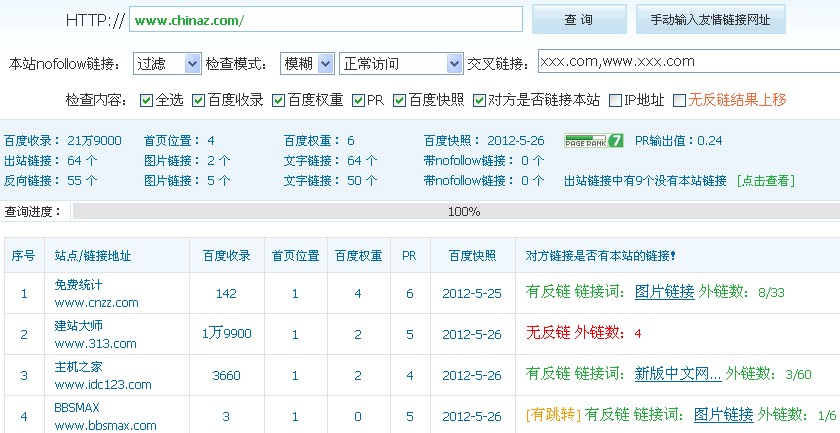Click the 查询 search button

(x=579, y=20)
